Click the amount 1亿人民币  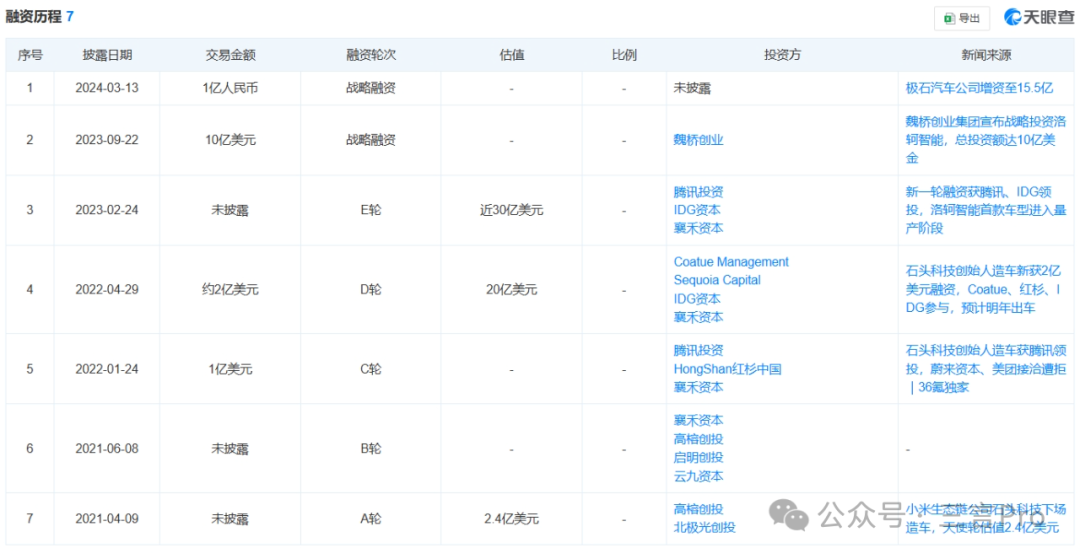pyautogui.click(x=230, y=88)
